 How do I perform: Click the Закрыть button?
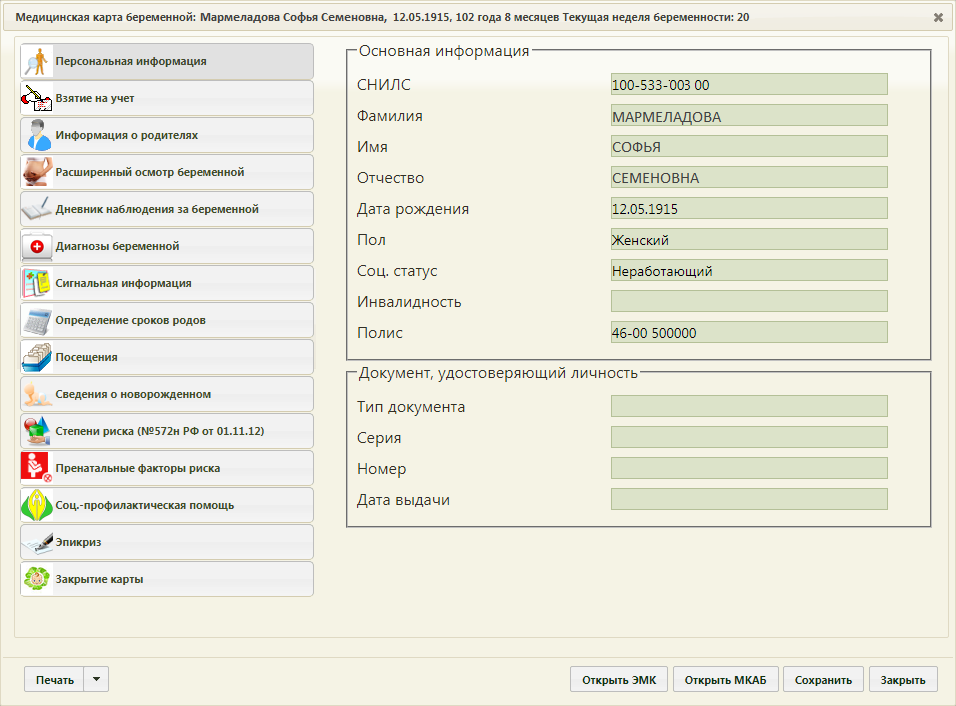[x=903, y=680]
